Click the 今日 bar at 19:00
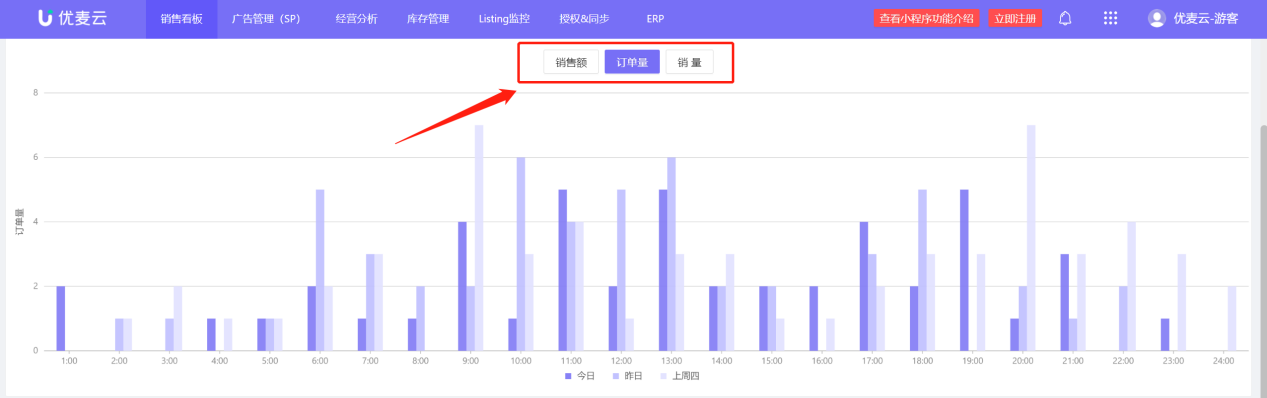Image resolution: width=1267 pixels, height=398 pixels. point(964,270)
